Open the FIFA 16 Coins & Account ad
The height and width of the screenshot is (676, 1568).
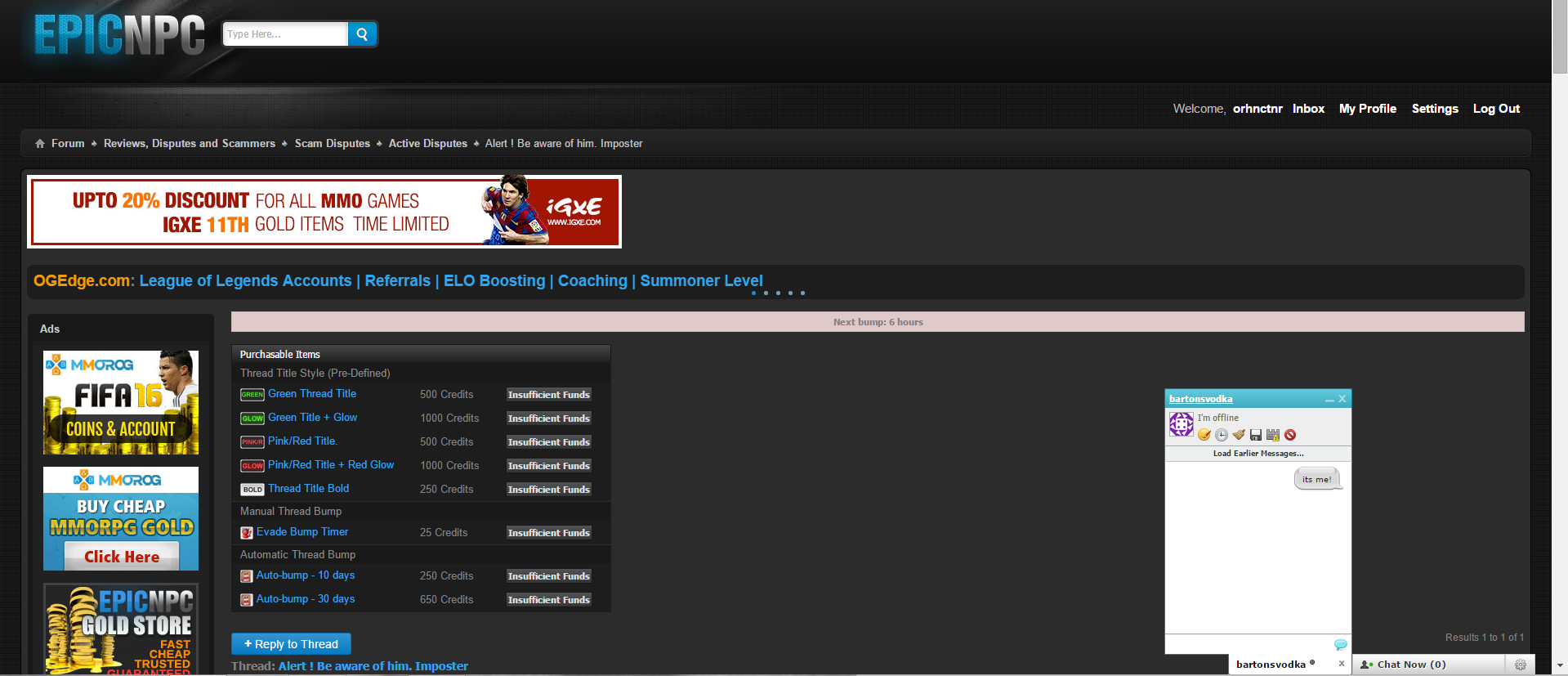click(x=121, y=402)
